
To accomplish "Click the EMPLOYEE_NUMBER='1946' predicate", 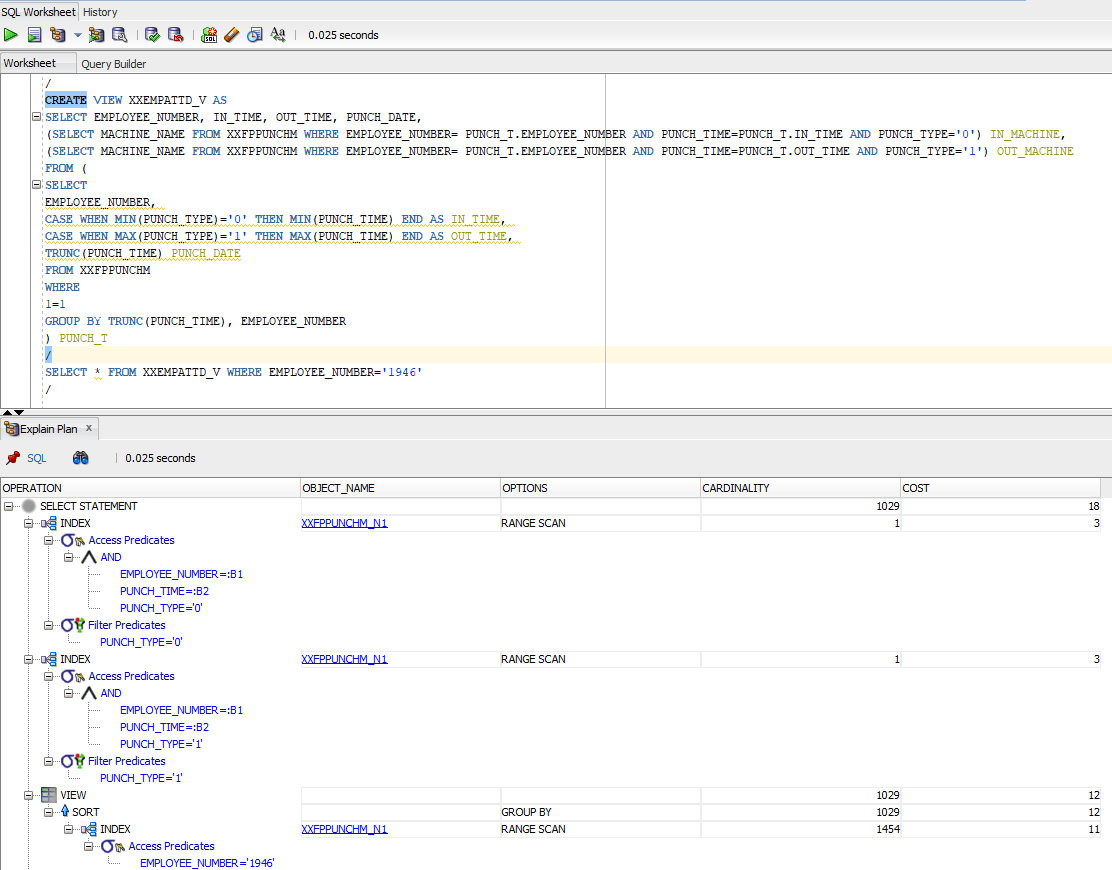I will tap(207, 863).
